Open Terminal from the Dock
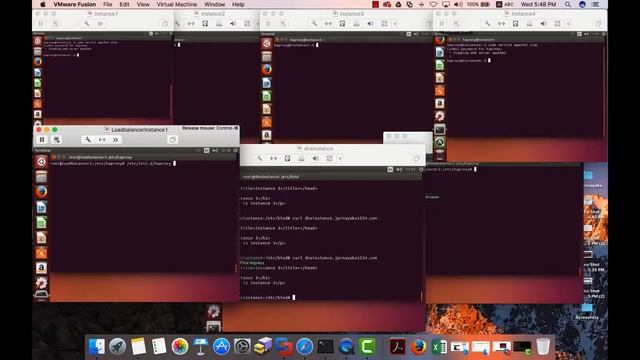640x360 pixels. 325,347
